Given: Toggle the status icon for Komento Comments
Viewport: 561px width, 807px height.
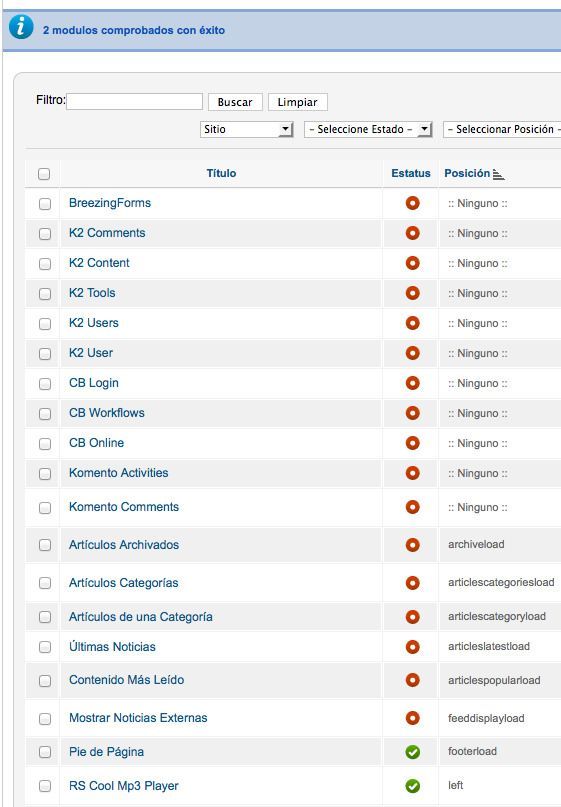Looking at the screenshot, I should [x=412, y=507].
